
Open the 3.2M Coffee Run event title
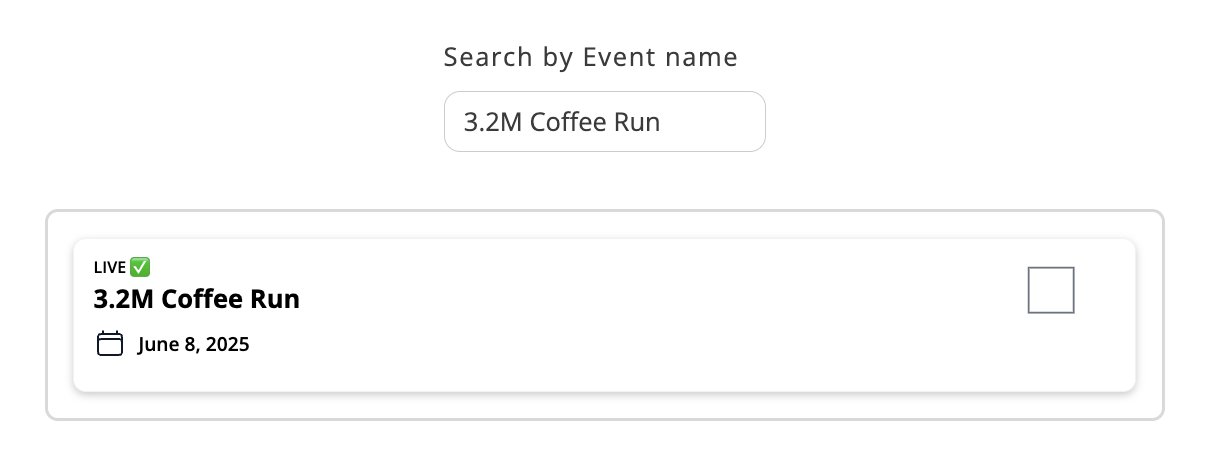tap(197, 299)
